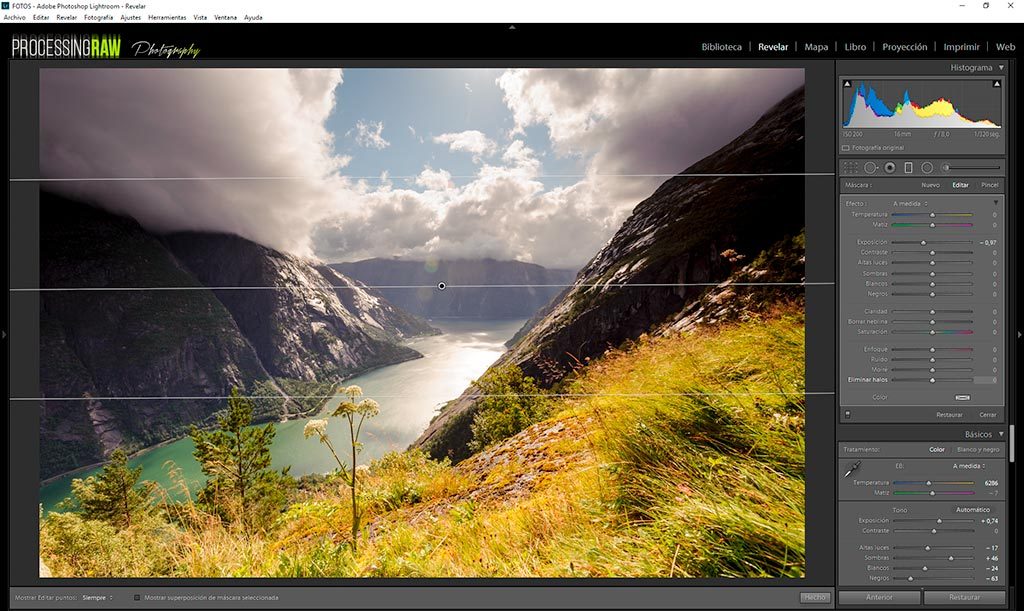Open the Efecto A medida dropdown
Screen dimensions: 1024x611
910,204
